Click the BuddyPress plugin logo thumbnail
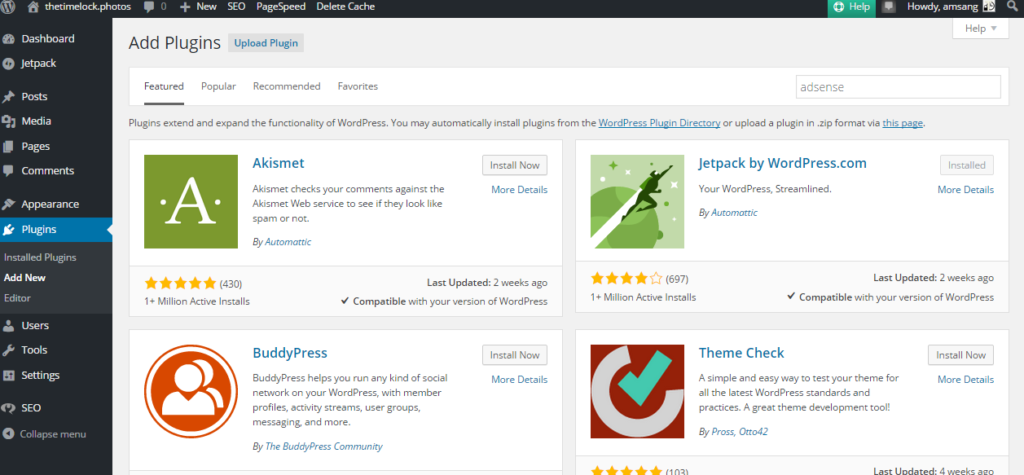The height and width of the screenshot is (475, 1024). click(191, 391)
